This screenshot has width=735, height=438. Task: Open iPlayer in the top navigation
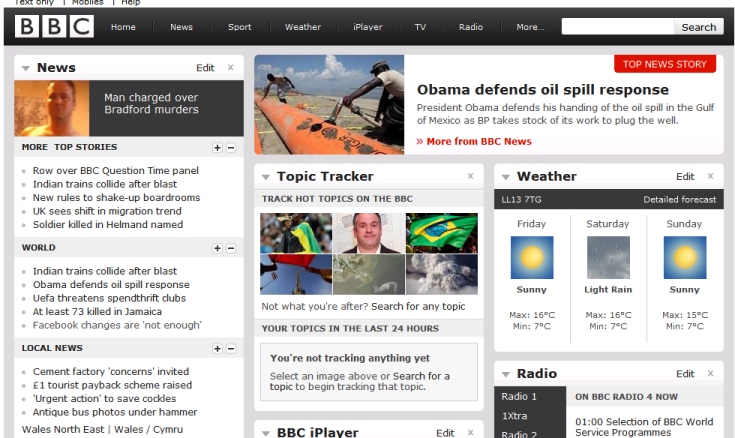368,27
